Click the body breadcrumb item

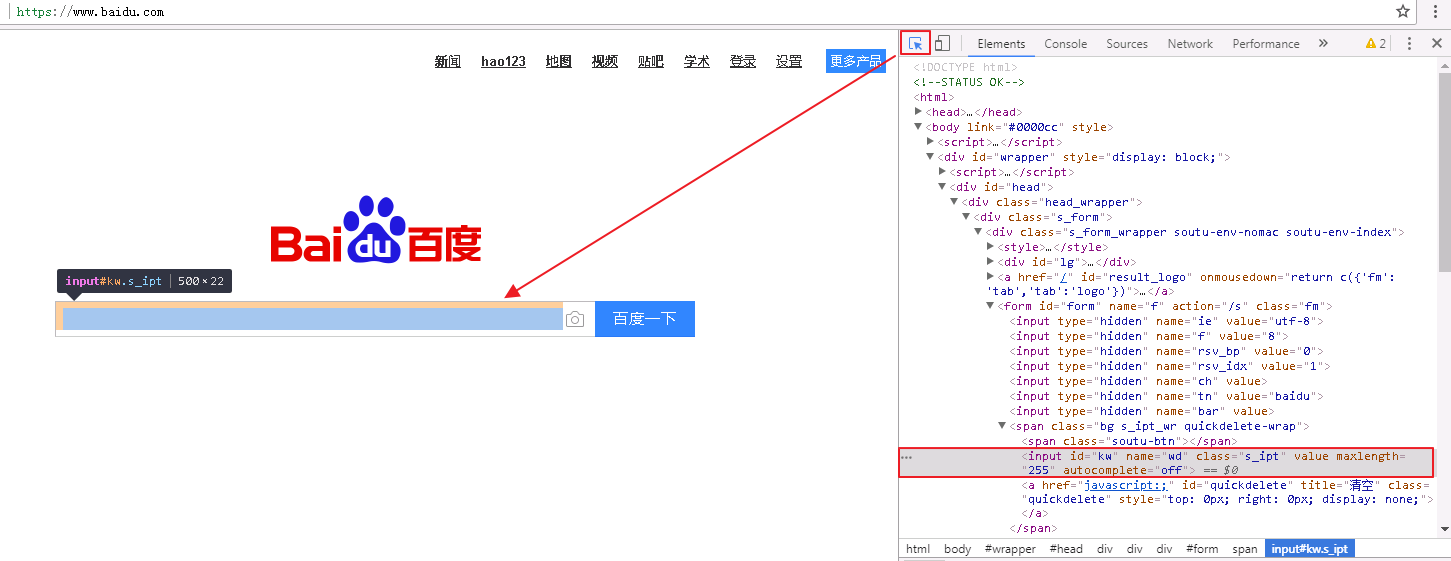[958, 549]
